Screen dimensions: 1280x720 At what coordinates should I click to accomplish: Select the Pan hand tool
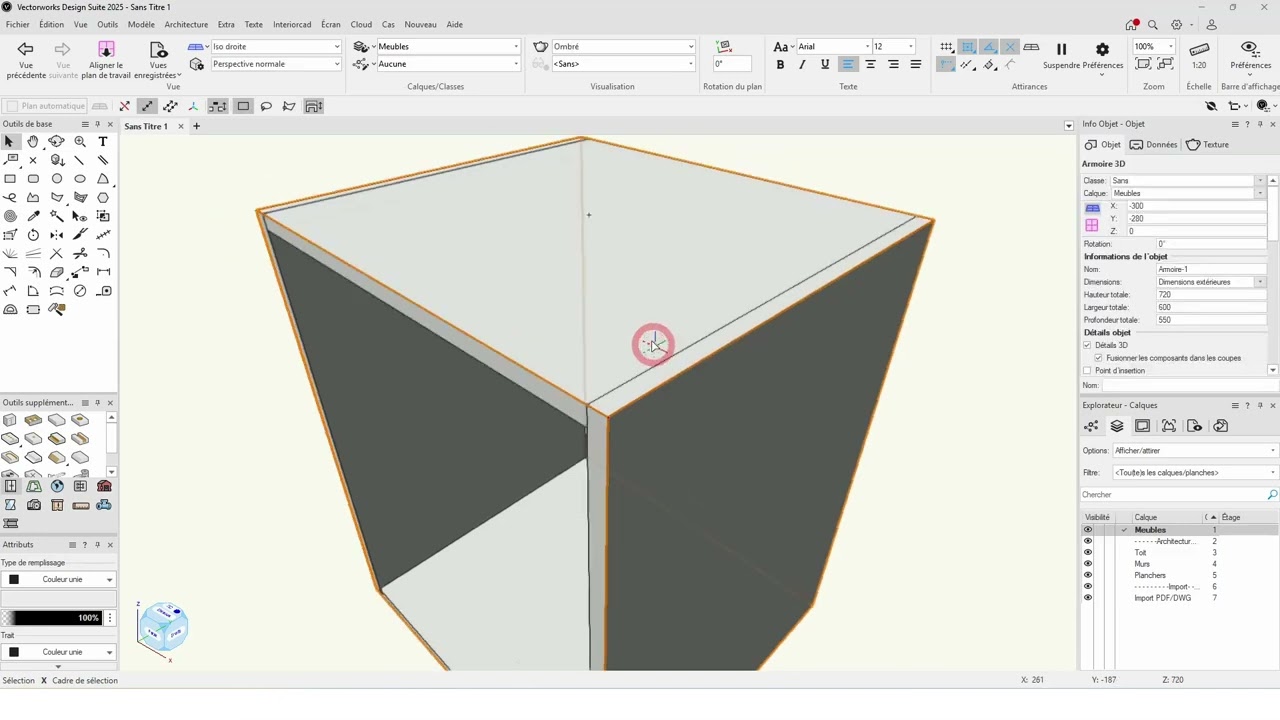coord(33,142)
